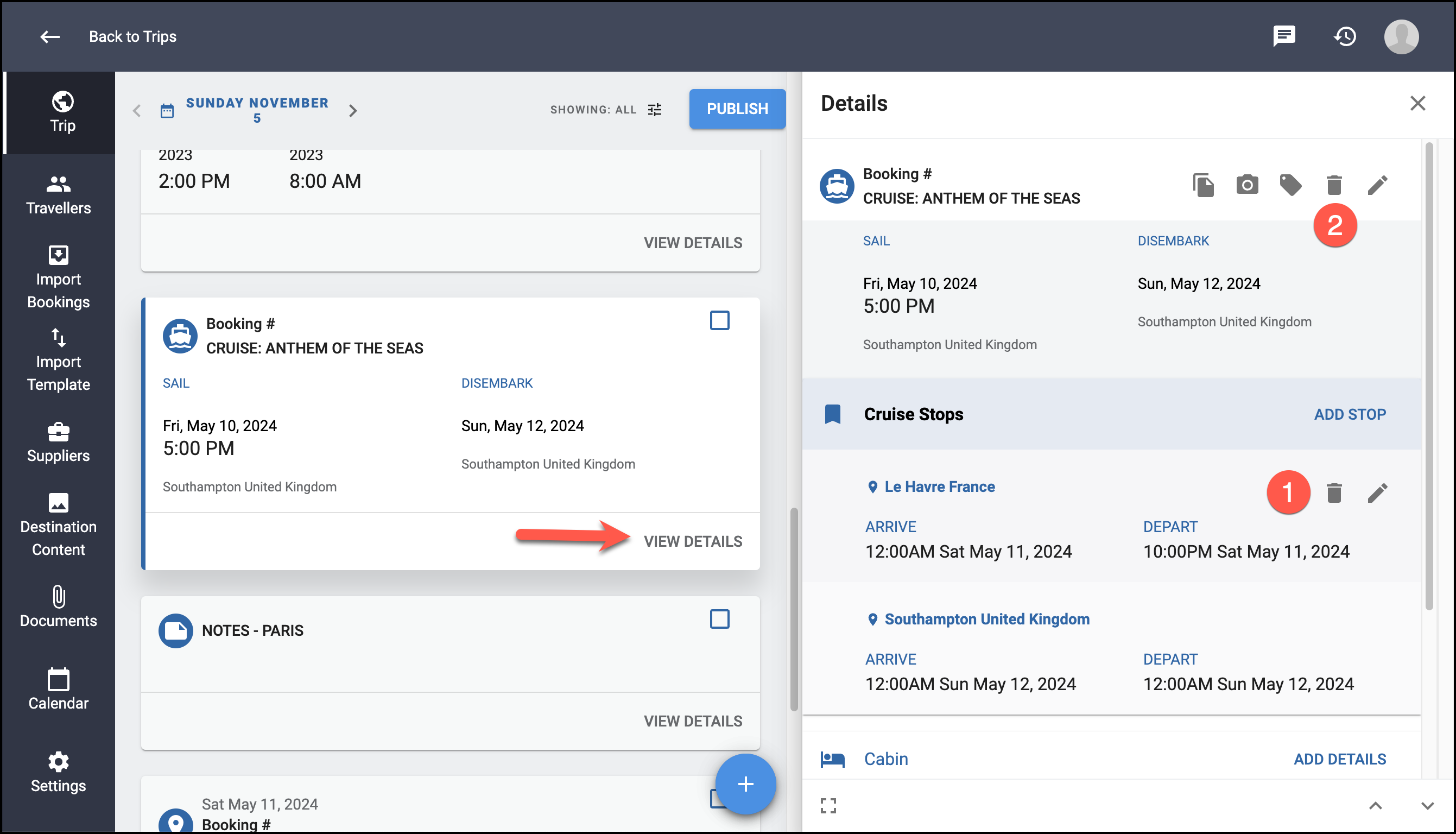This screenshot has height=834, width=1456.
Task: Delete the cruise booking with trash icon
Action: [1333, 185]
